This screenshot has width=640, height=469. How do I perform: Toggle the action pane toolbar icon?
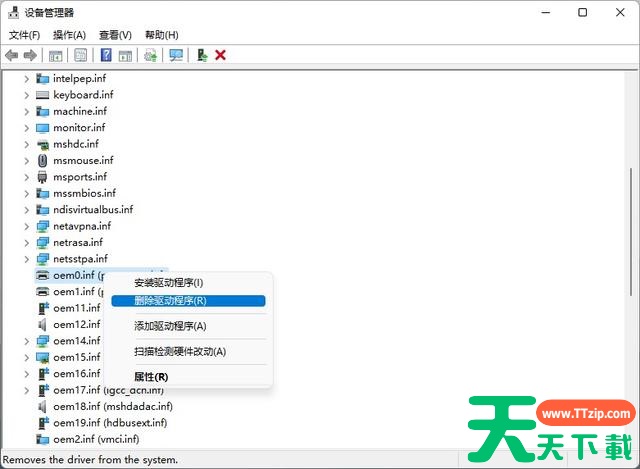point(125,55)
